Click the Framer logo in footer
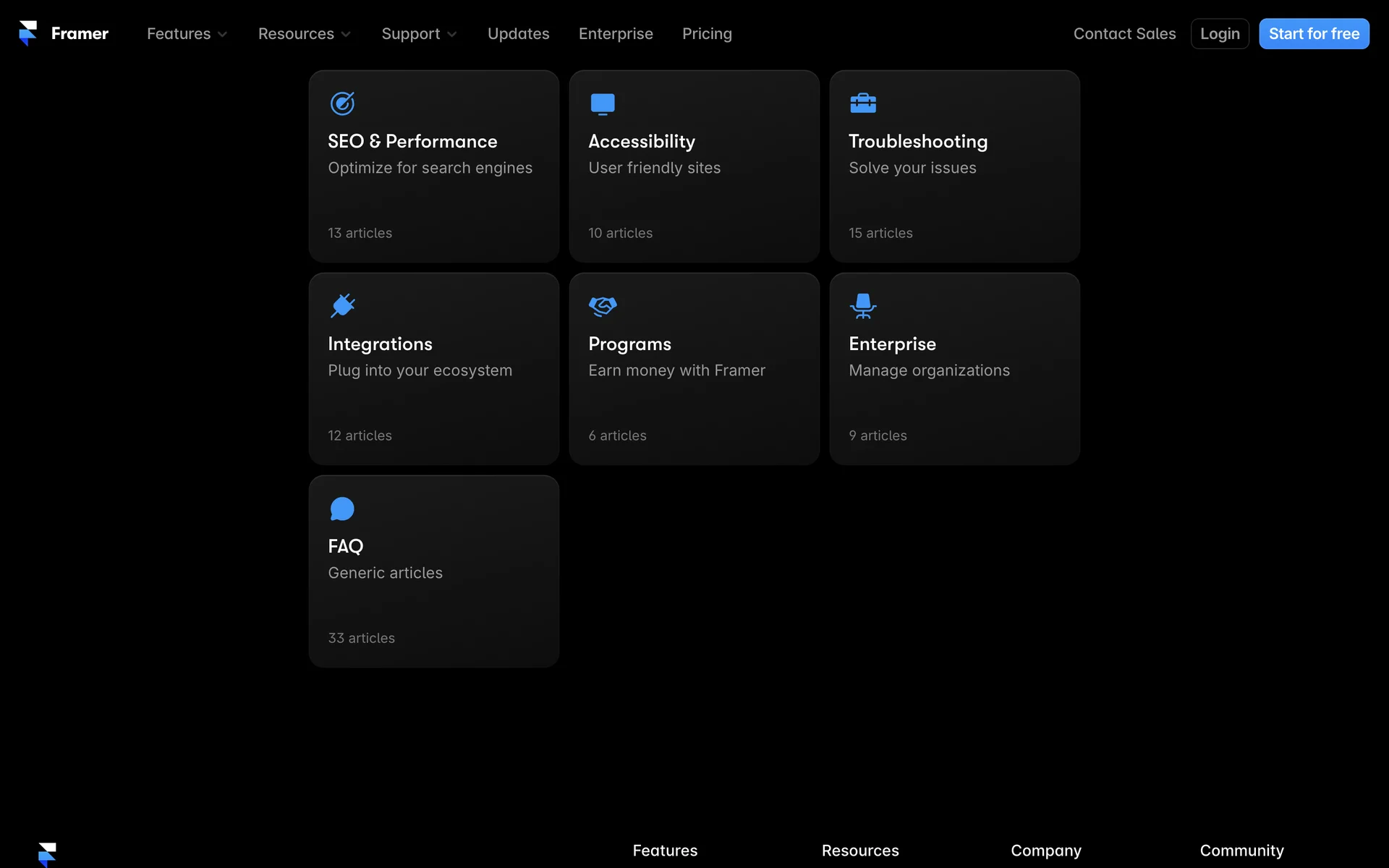 [47, 854]
